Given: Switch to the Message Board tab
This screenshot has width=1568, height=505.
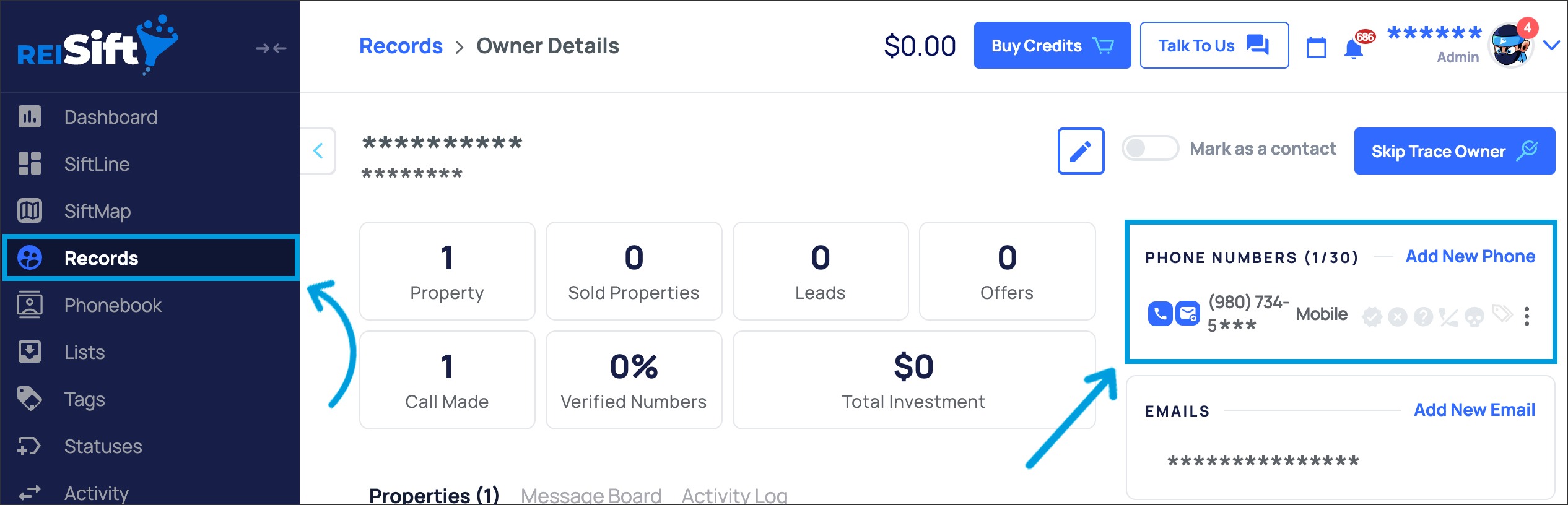Looking at the screenshot, I should 591,495.
